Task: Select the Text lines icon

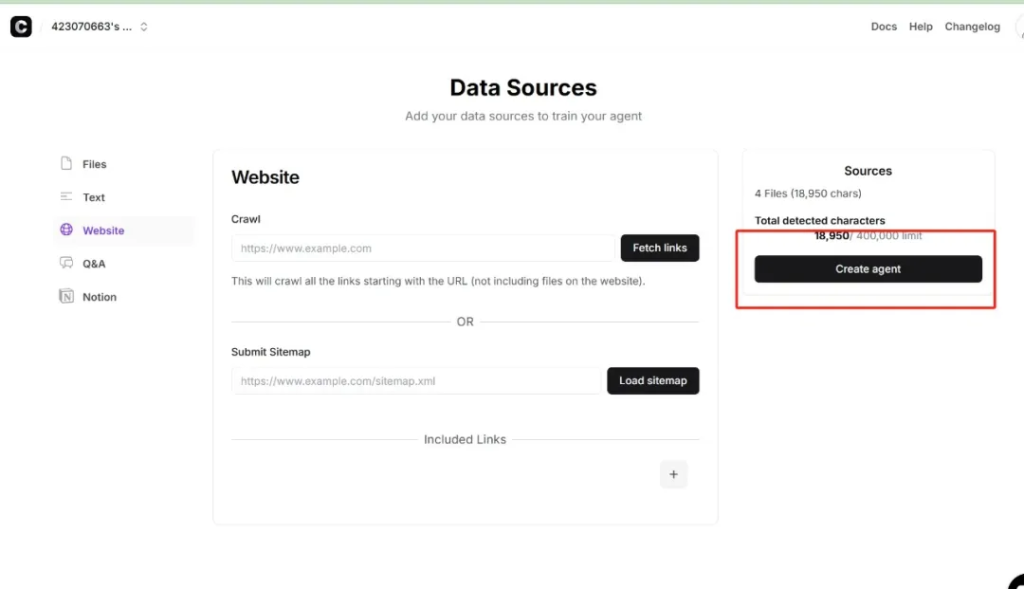Action: [66, 197]
